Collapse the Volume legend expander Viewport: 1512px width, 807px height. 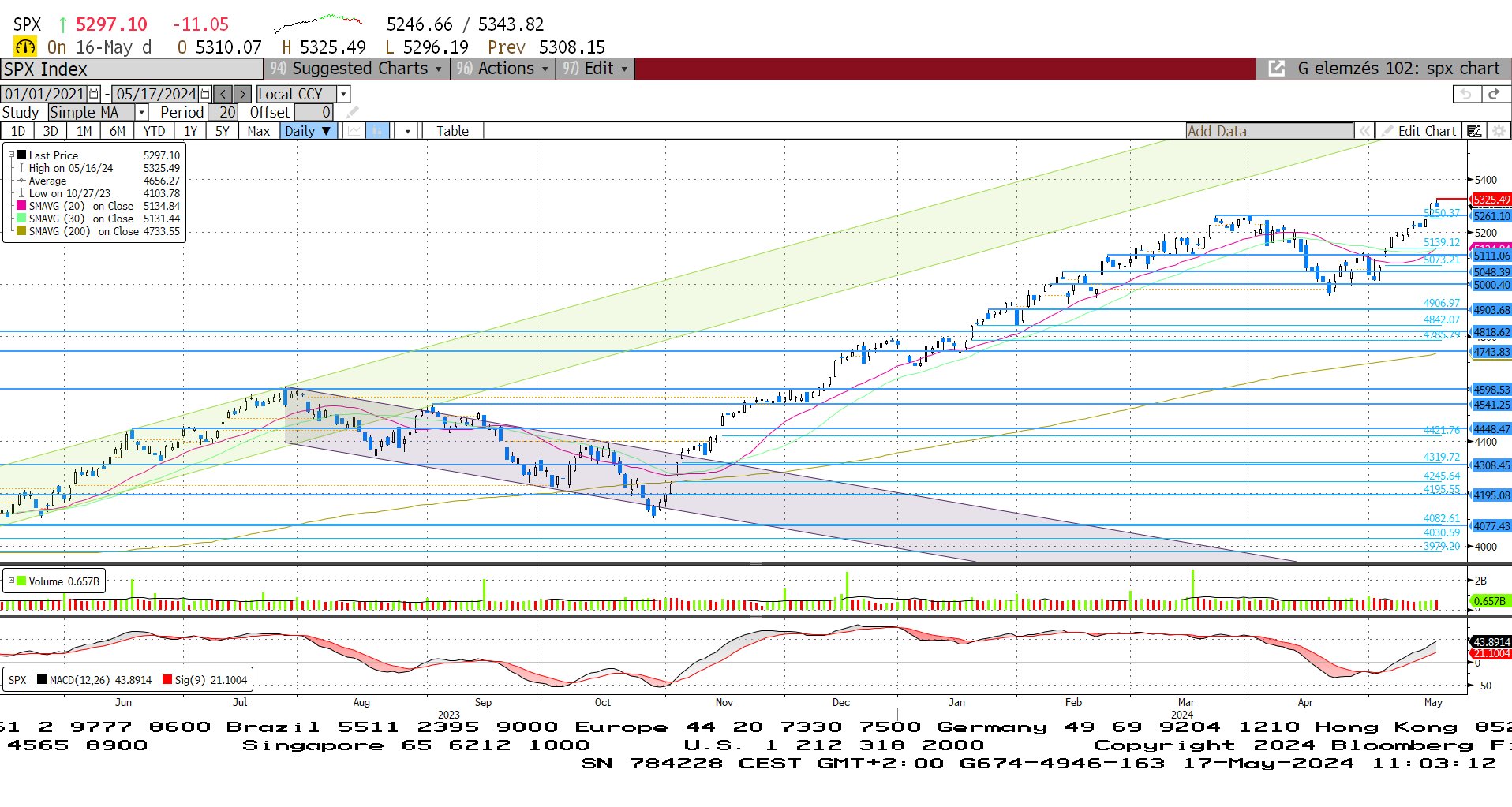tap(11, 581)
